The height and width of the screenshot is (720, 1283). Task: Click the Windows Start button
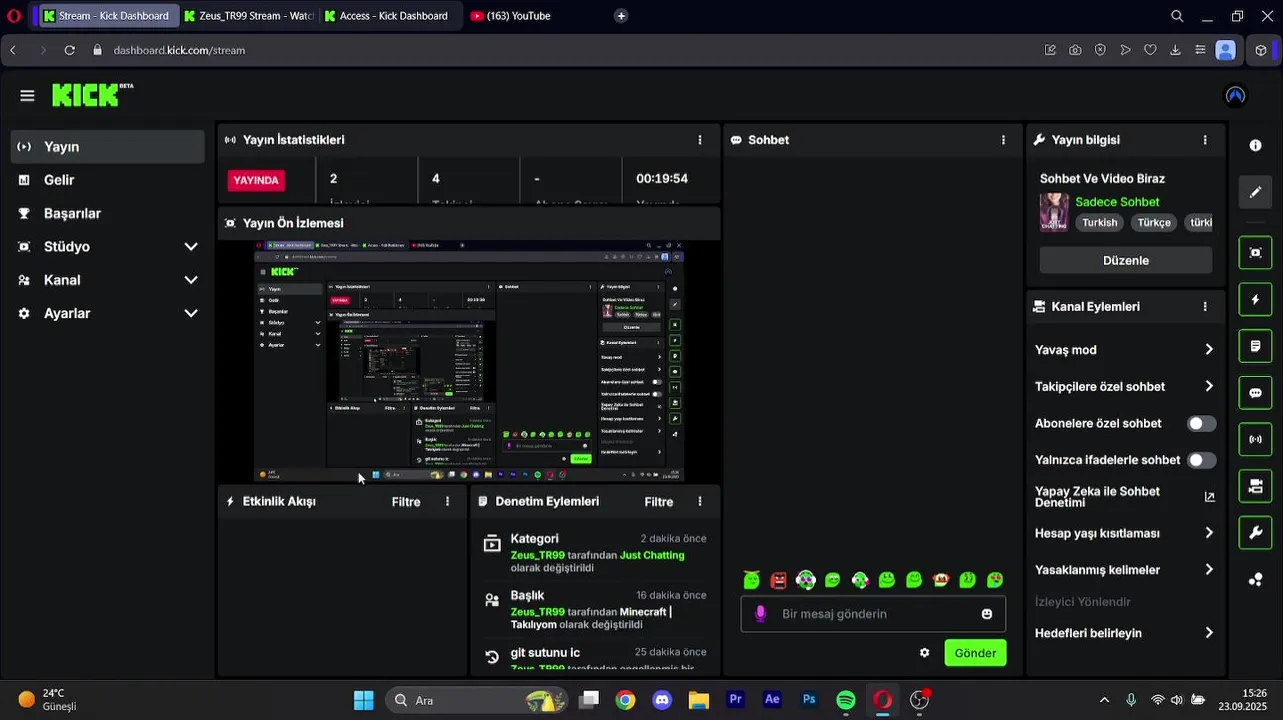[363, 700]
